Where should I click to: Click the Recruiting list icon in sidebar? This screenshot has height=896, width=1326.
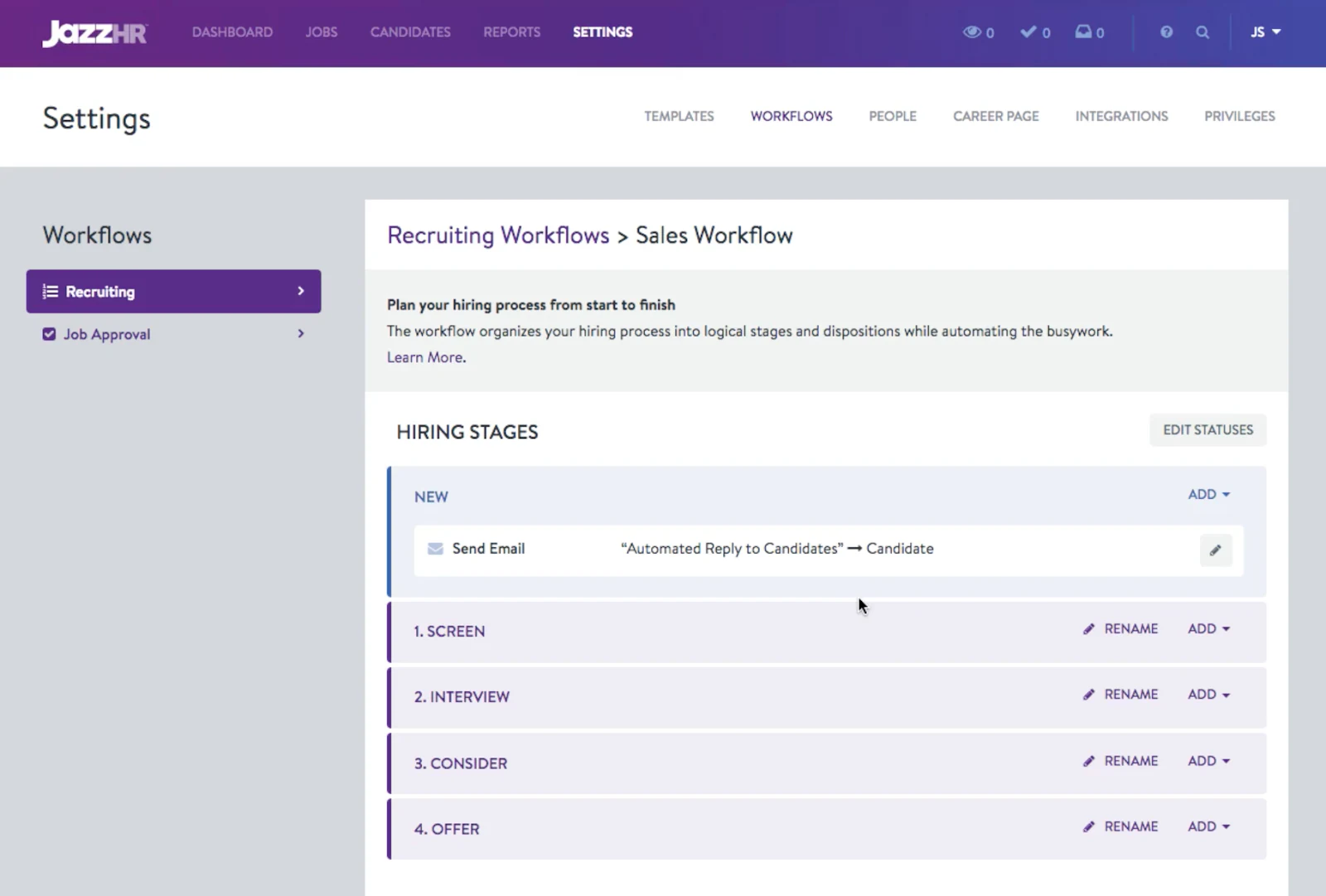coord(51,292)
